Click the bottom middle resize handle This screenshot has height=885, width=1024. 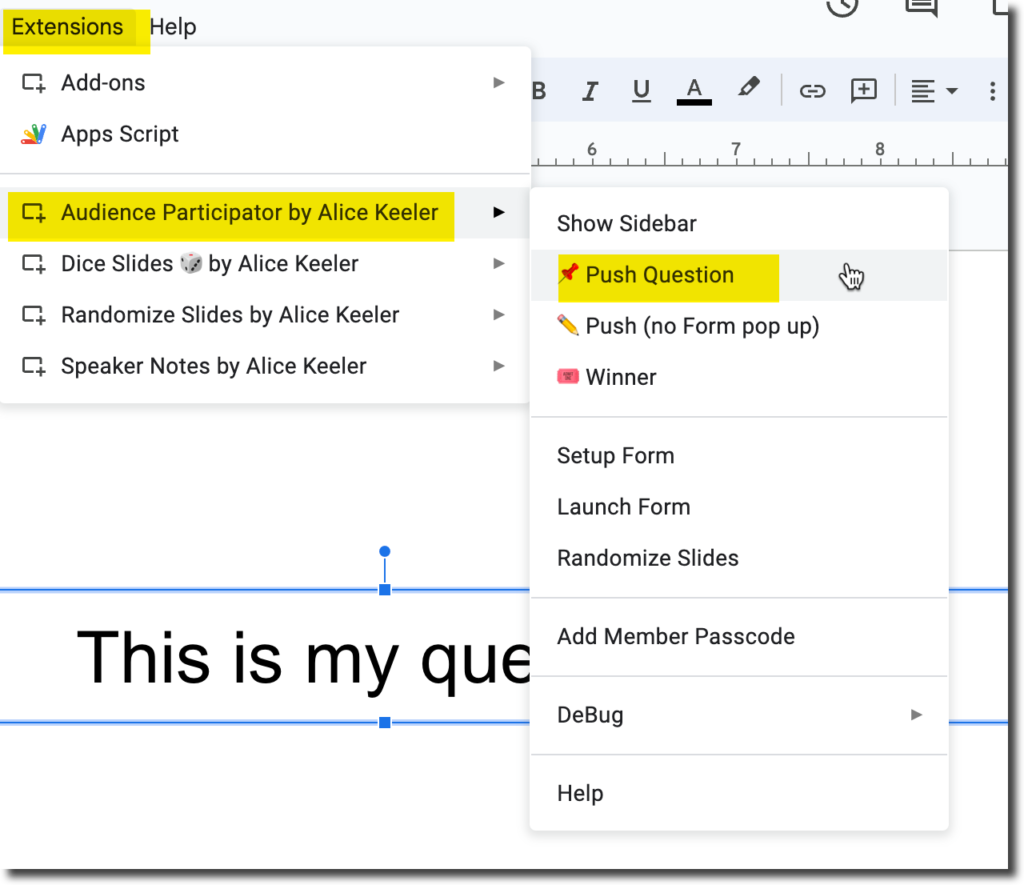click(385, 722)
